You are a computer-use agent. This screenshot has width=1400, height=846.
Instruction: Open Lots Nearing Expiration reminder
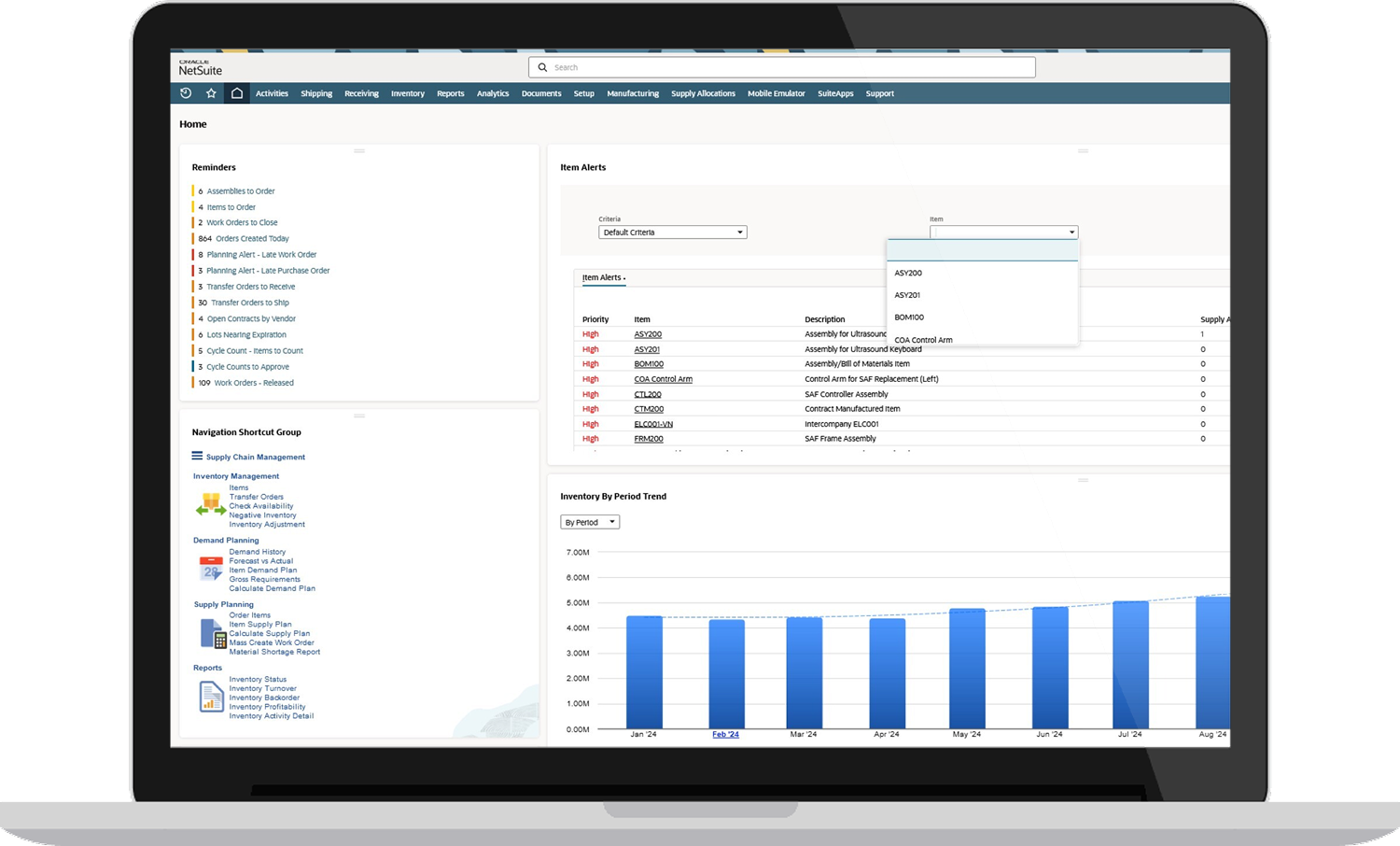pyautogui.click(x=246, y=335)
